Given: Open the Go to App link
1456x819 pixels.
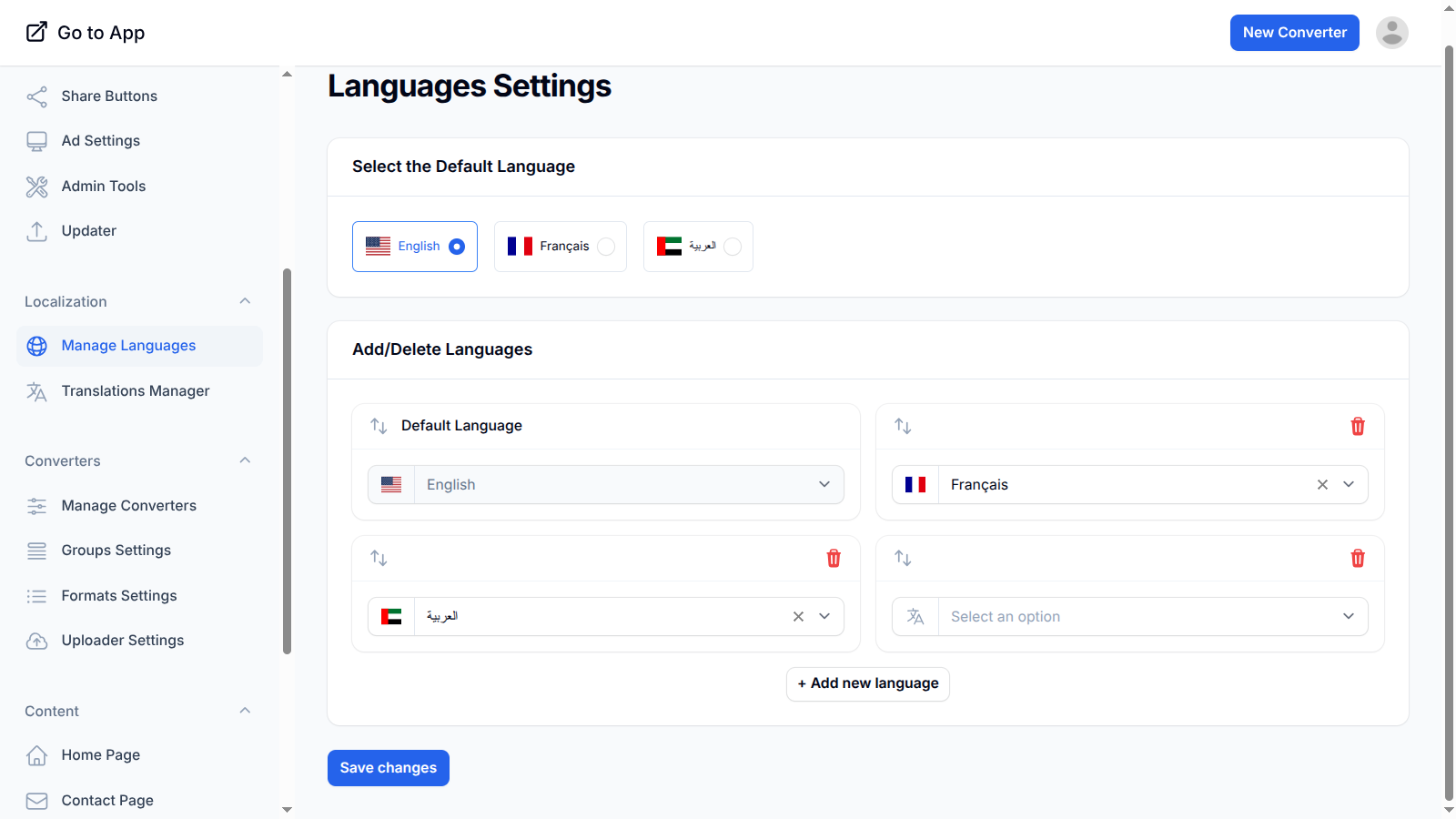Looking at the screenshot, I should pyautogui.click(x=86, y=33).
